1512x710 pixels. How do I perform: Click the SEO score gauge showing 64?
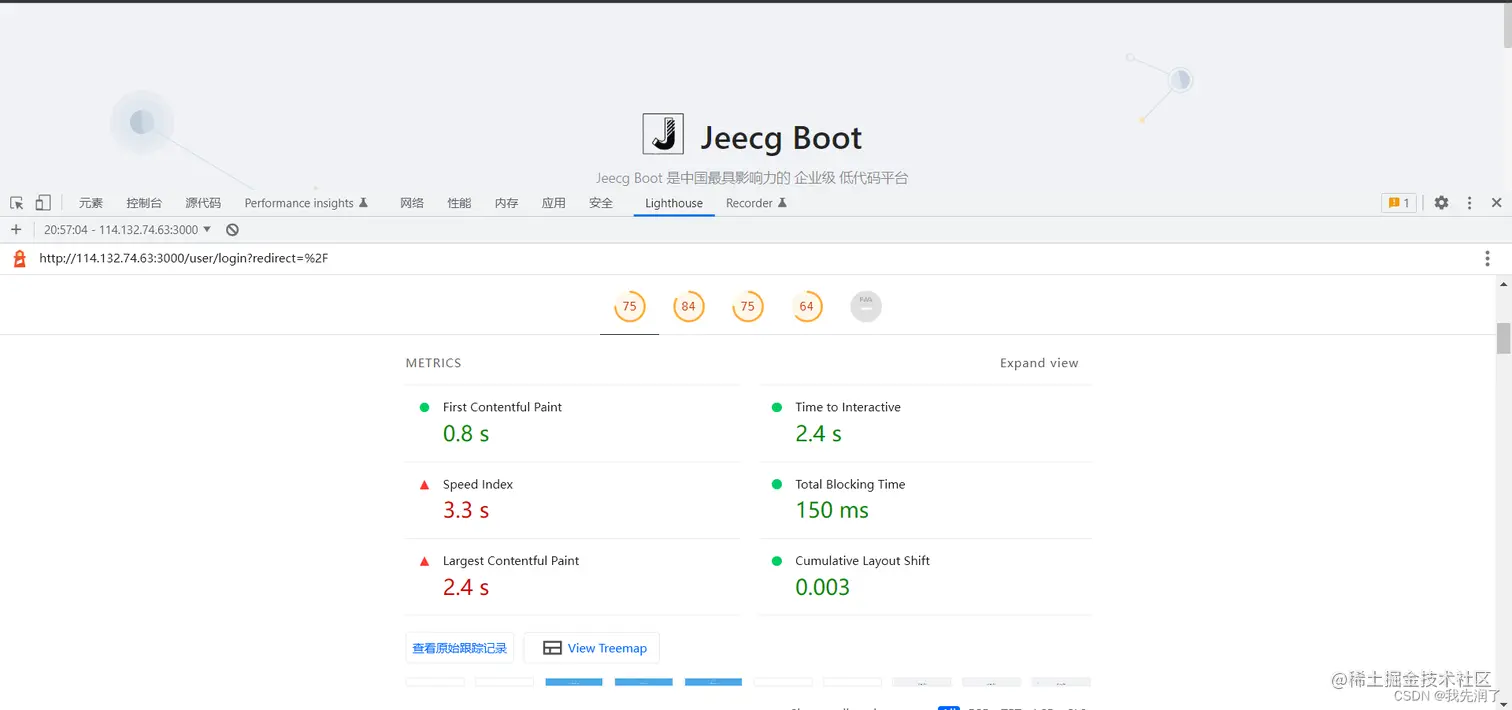click(807, 306)
